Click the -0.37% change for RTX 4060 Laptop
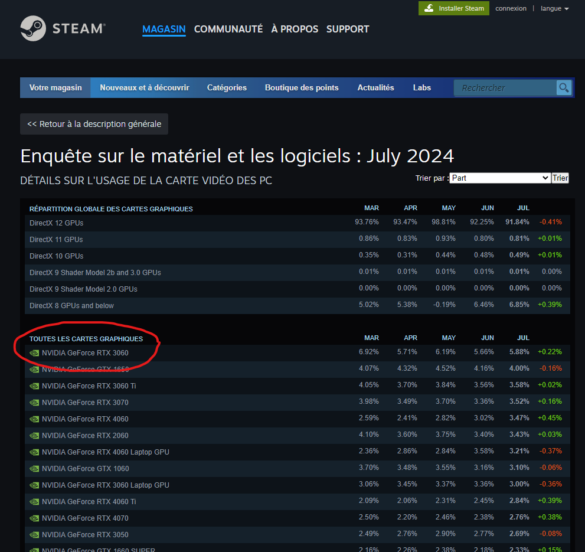The height and width of the screenshot is (552, 585). click(550, 451)
